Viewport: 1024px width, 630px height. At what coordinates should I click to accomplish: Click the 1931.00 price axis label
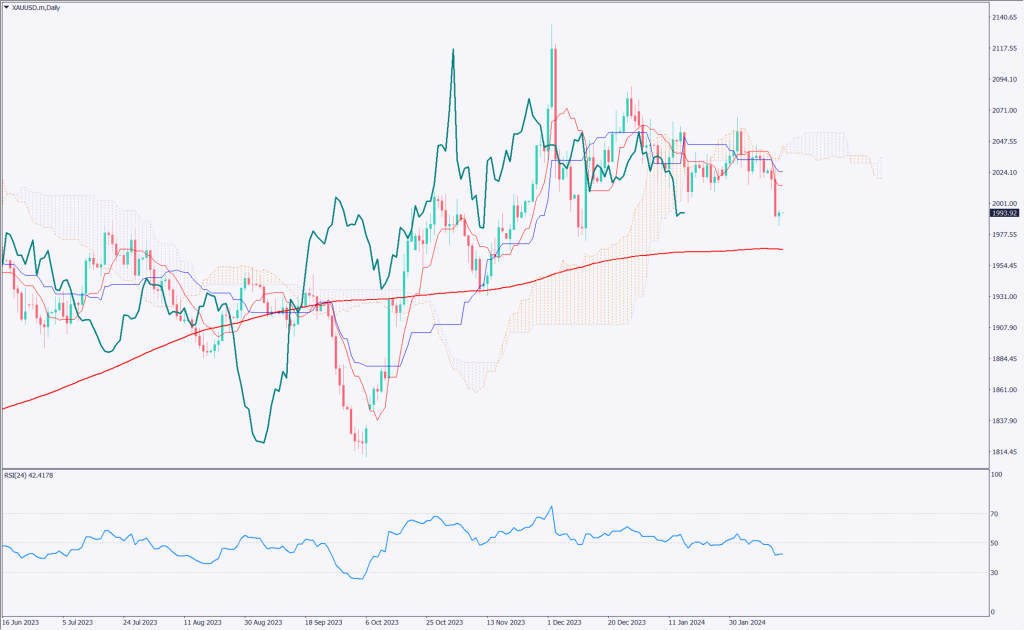tap(1004, 297)
